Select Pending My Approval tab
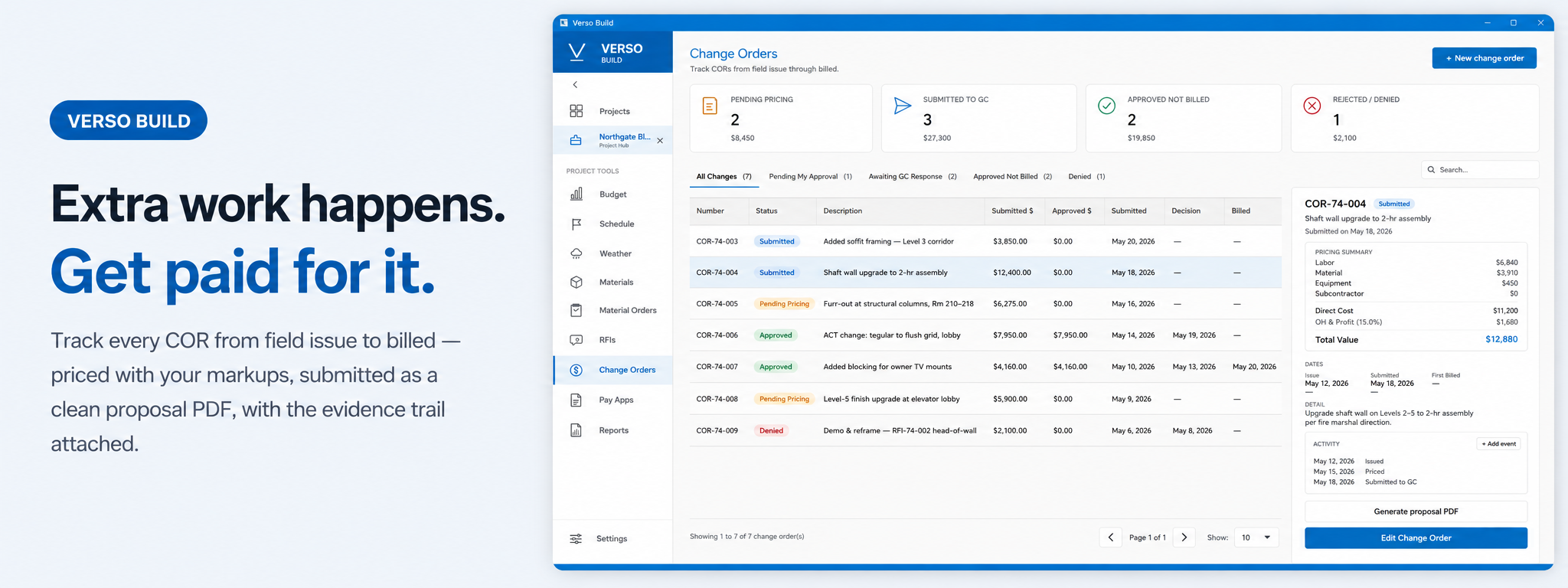This screenshot has width=1568, height=588. tap(810, 177)
